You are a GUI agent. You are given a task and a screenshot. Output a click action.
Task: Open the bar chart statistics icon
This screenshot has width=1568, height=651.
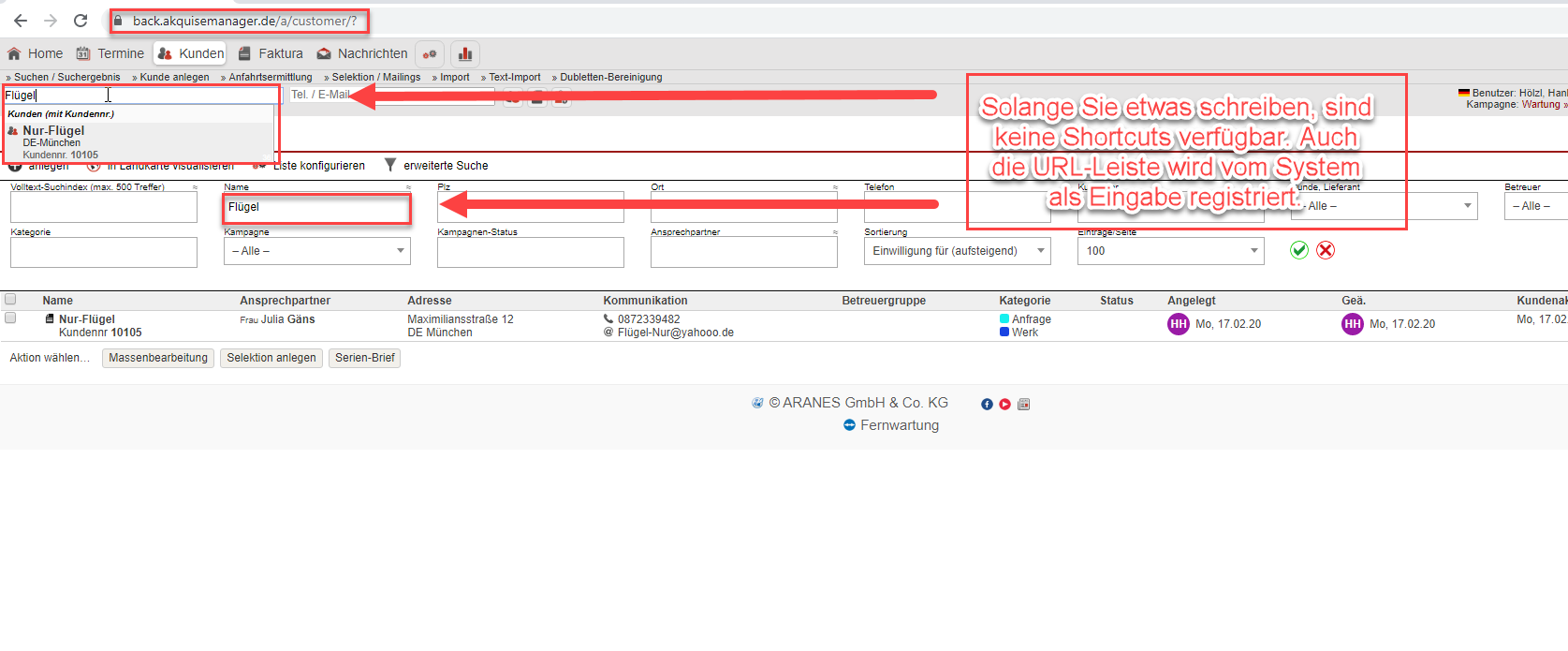click(x=465, y=53)
